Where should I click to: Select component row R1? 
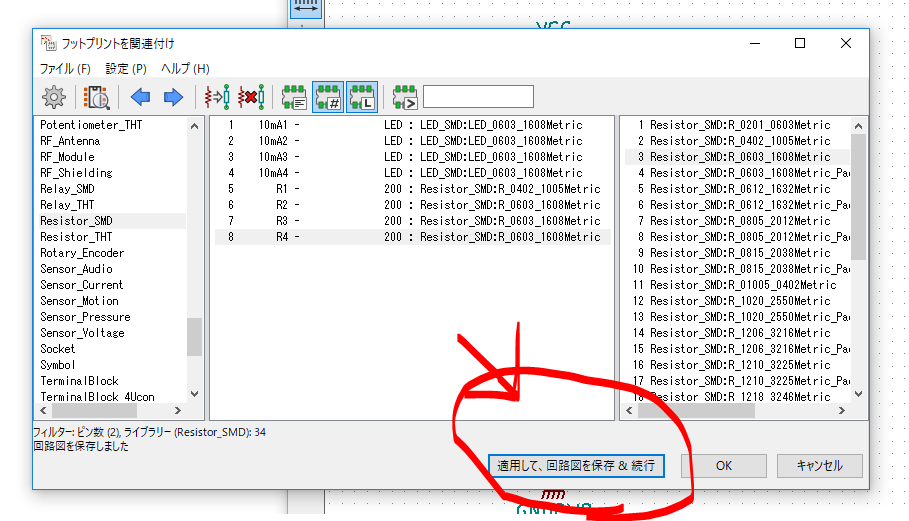point(412,189)
